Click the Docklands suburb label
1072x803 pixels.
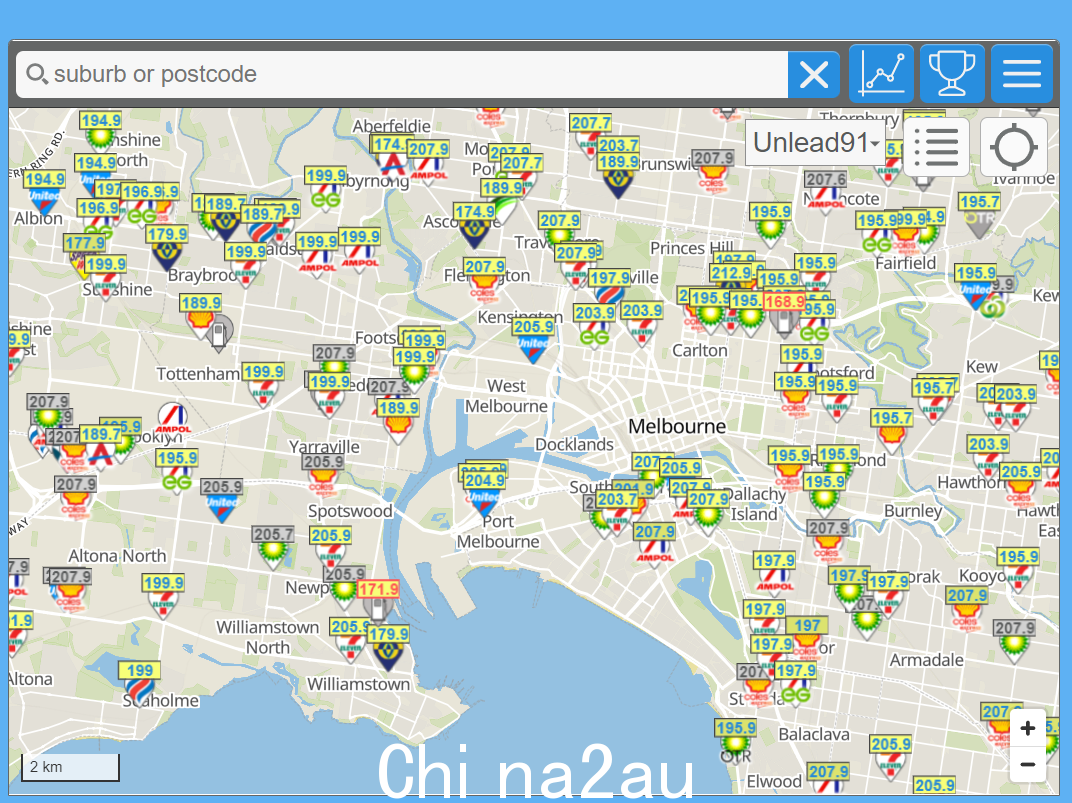point(574,445)
